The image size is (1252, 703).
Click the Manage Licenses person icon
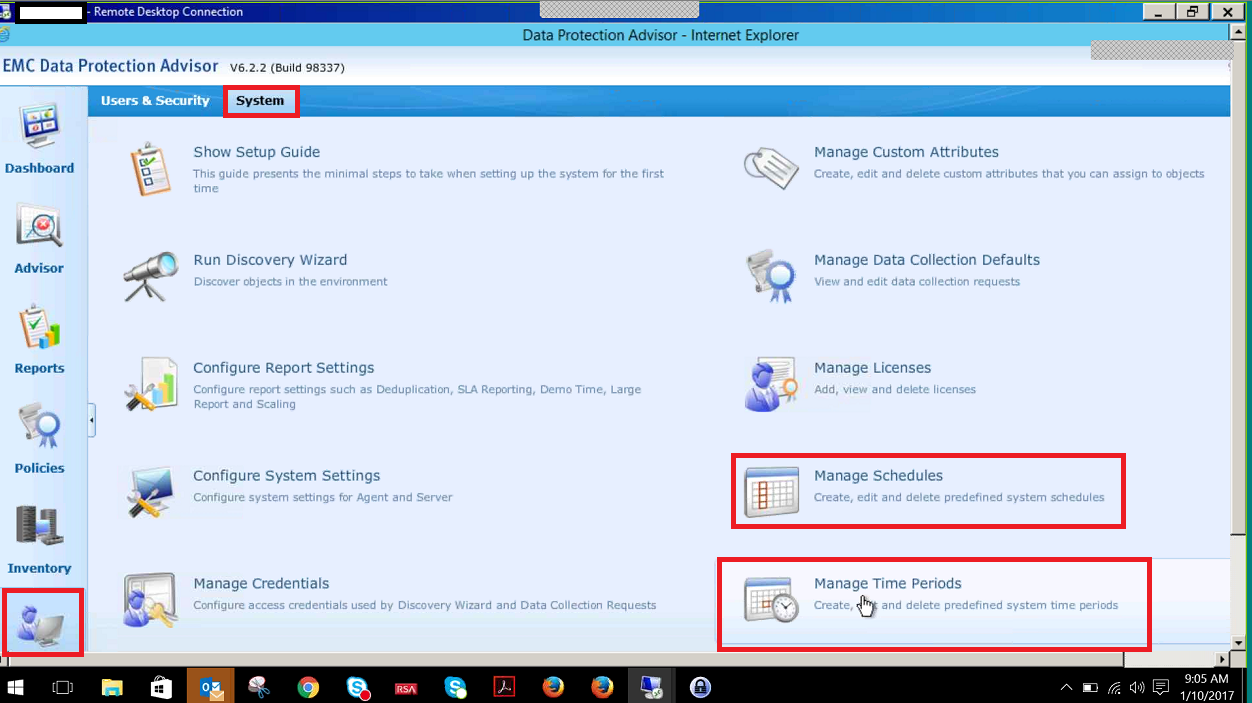[x=771, y=384]
